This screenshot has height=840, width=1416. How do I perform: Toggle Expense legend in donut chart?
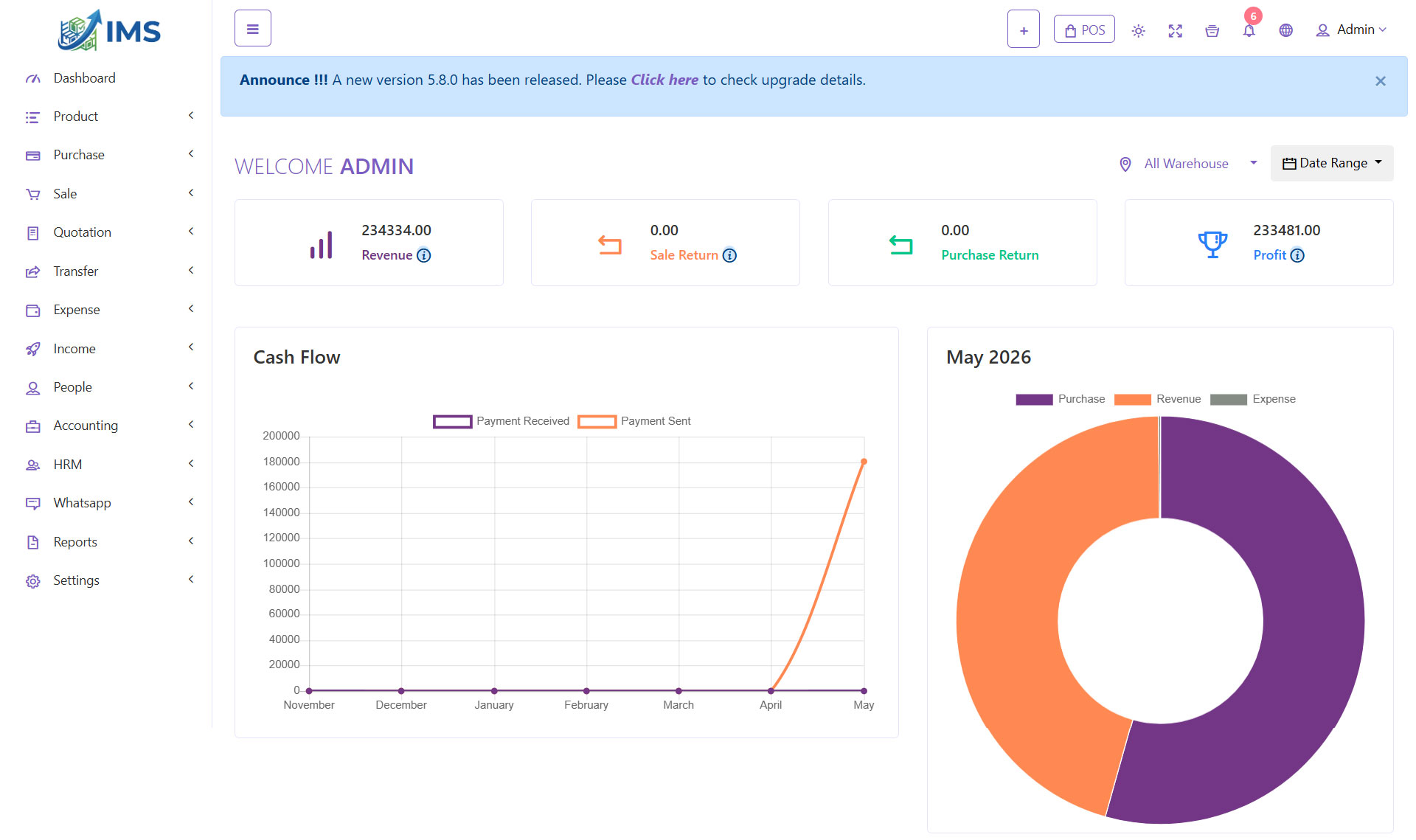1254,399
